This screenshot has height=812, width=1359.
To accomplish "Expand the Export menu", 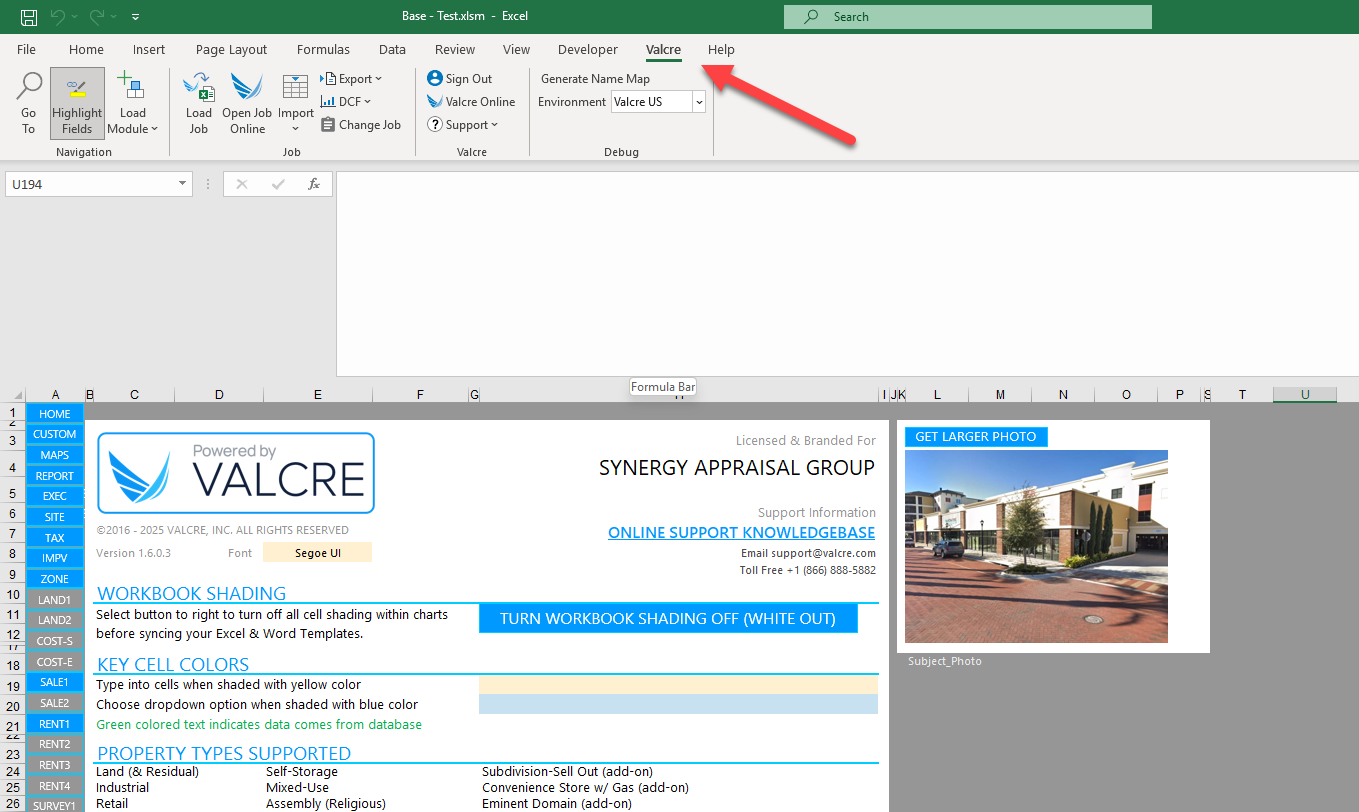I will coord(352,79).
